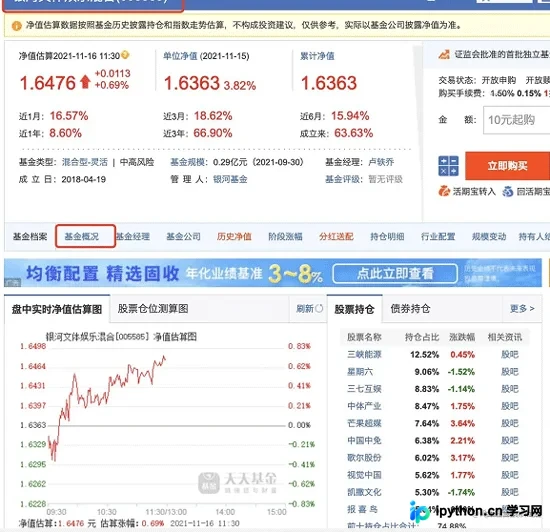Open the 分红送配 tab
Viewport: 550px width, 532px height.
coord(336,236)
